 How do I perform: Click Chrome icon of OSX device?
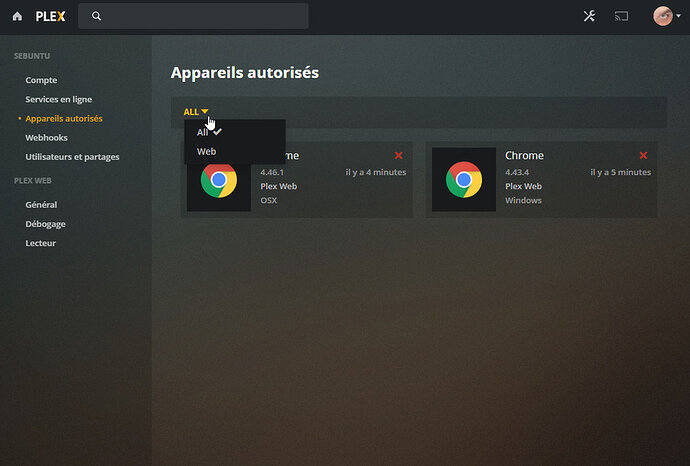219,180
